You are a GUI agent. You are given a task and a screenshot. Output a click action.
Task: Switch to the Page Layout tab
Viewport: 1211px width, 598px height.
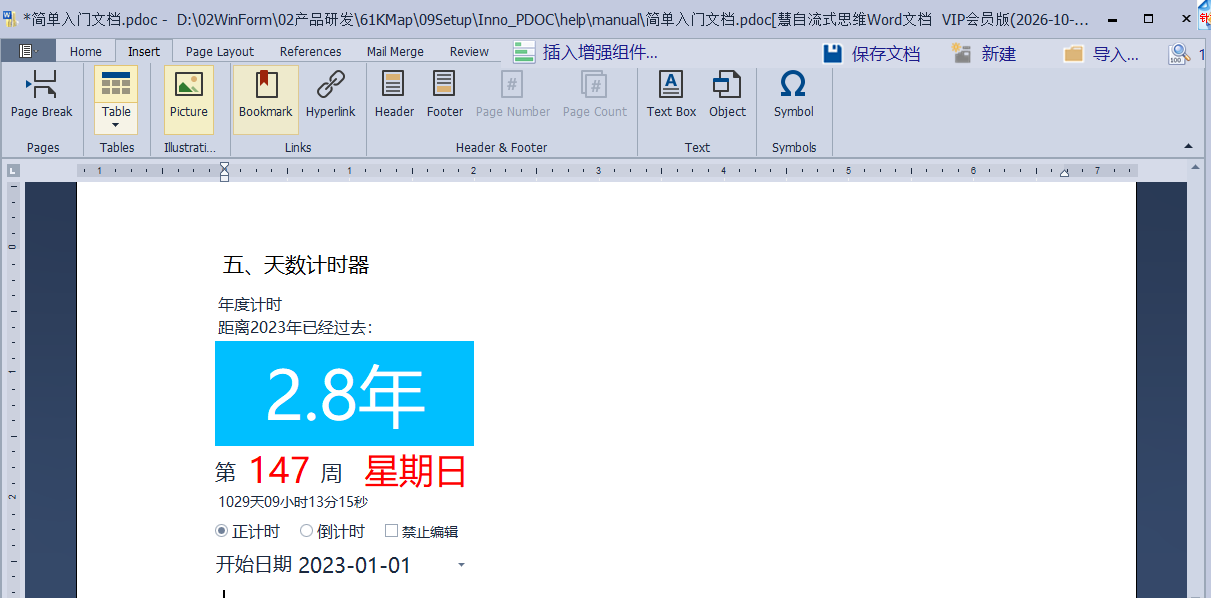219,50
